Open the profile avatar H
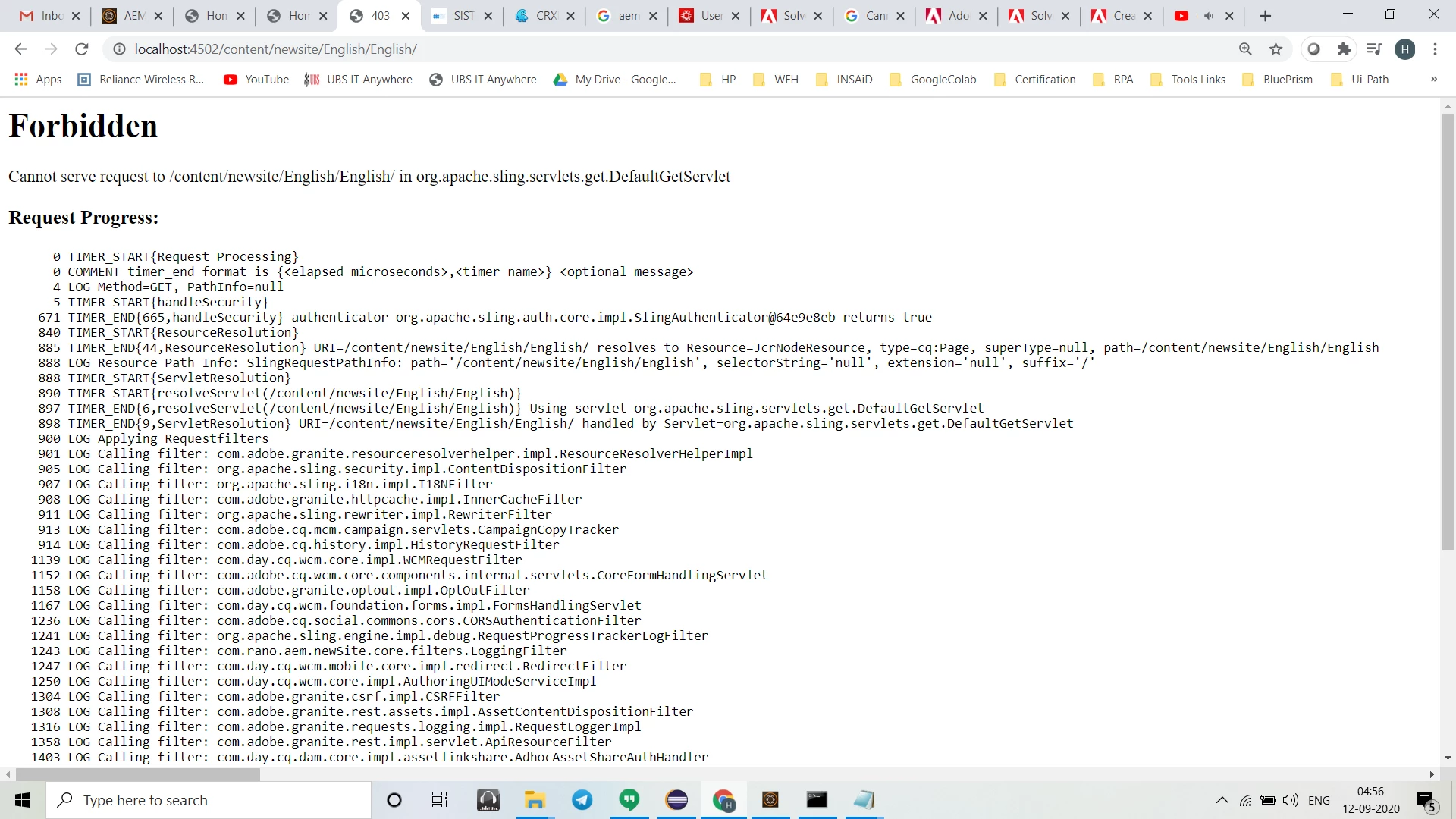 pyautogui.click(x=1404, y=49)
